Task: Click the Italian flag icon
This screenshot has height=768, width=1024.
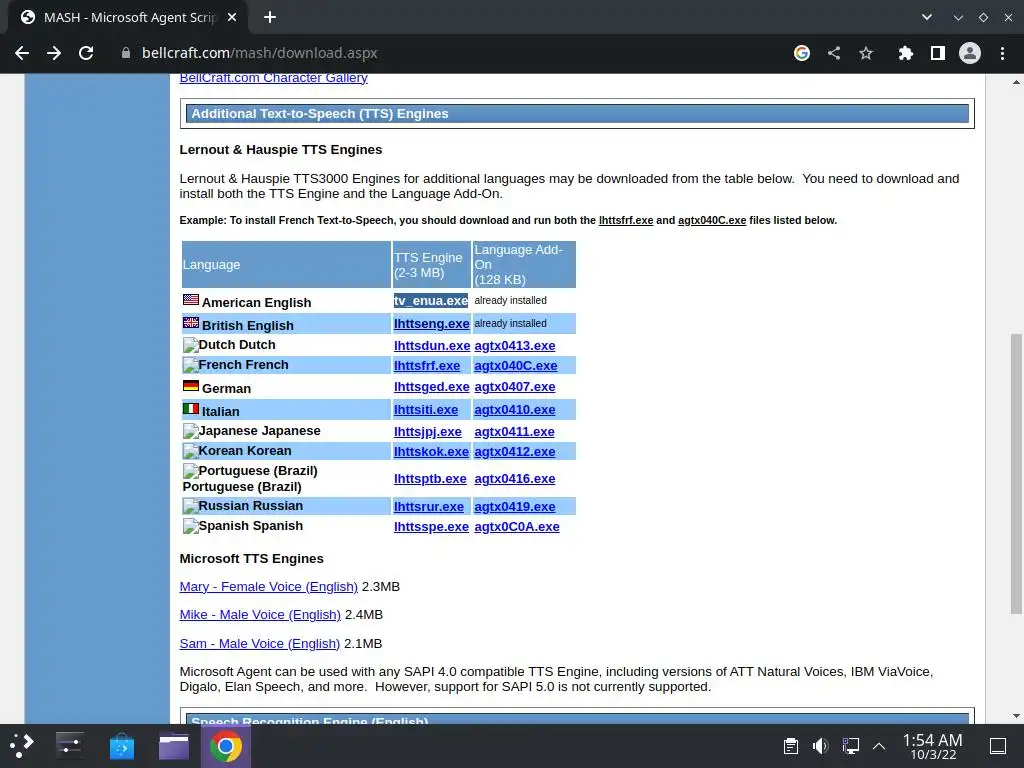Action: click(191, 409)
